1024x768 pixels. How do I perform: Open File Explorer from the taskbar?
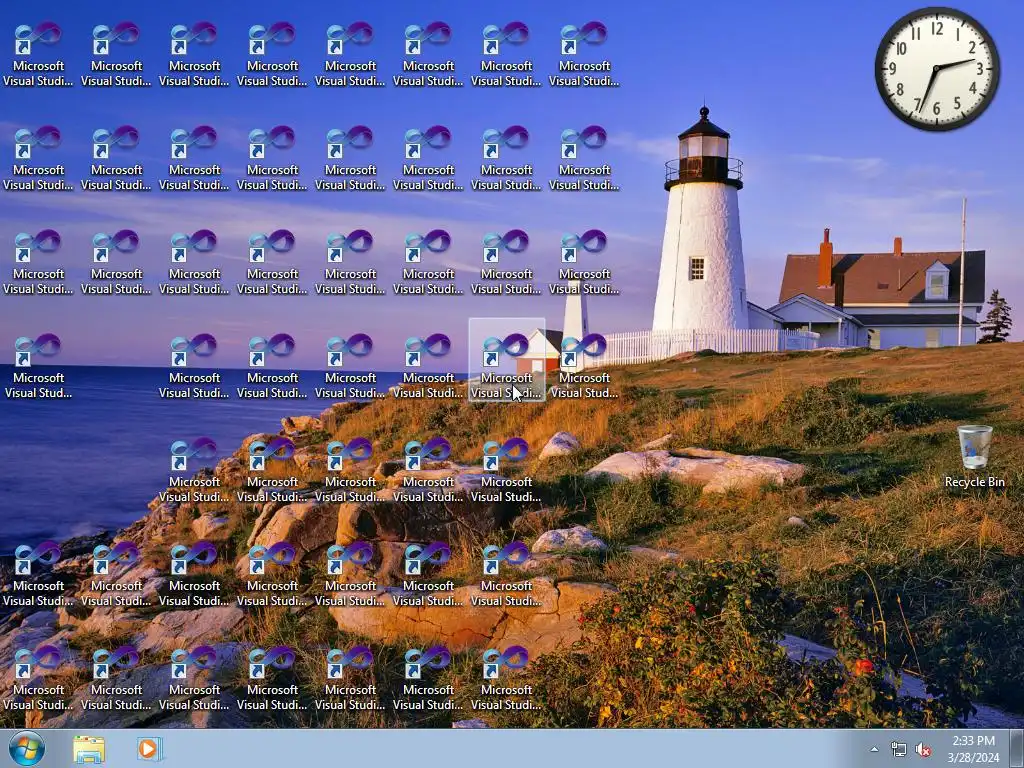(x=89, y=749)
